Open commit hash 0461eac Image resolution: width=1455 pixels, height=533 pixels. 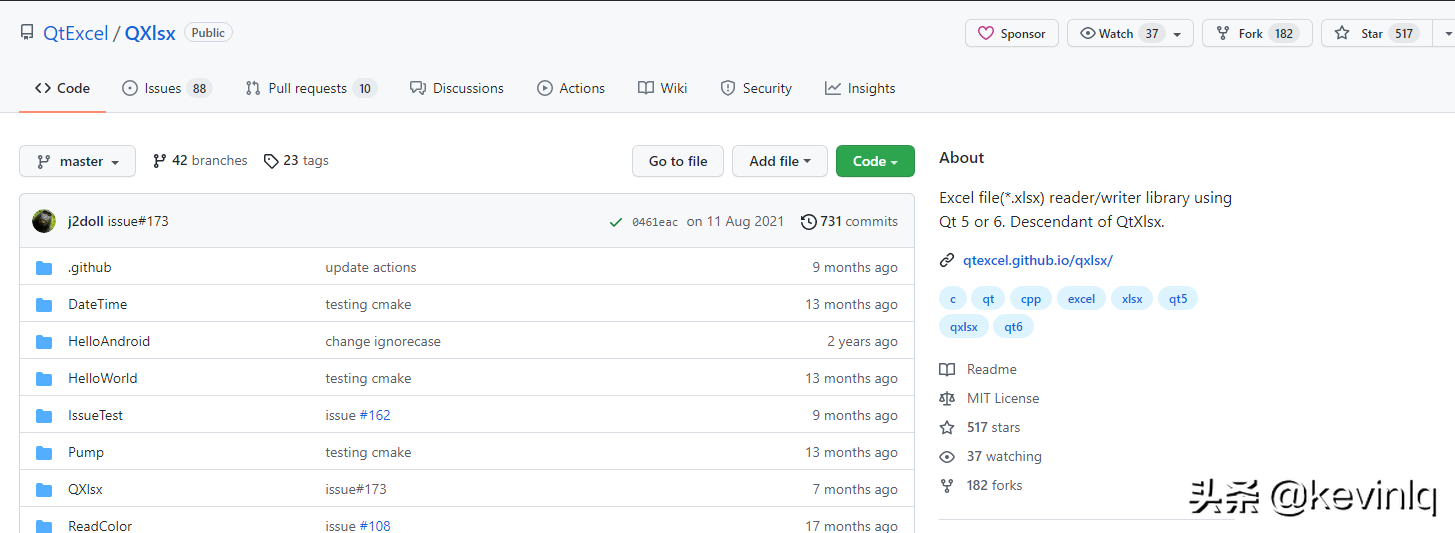tap(655, 222)
